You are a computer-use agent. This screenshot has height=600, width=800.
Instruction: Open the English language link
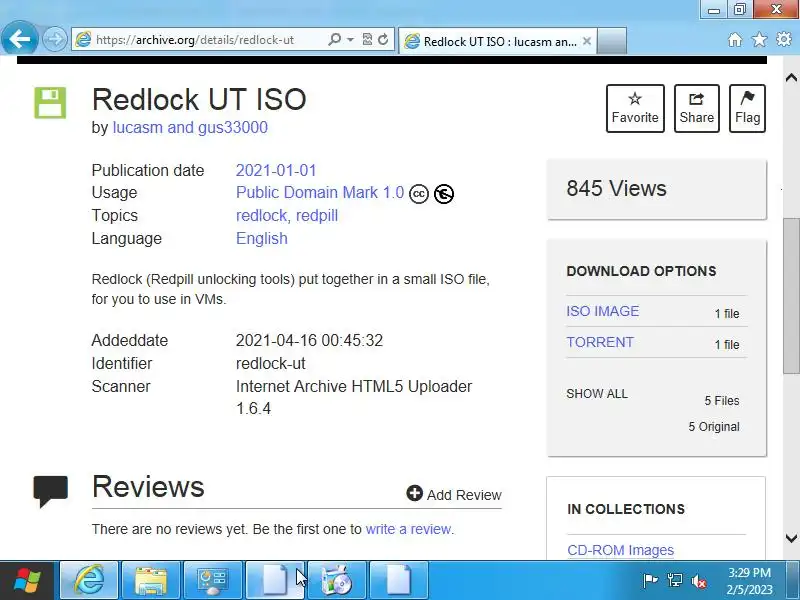[x=262, y=238]
